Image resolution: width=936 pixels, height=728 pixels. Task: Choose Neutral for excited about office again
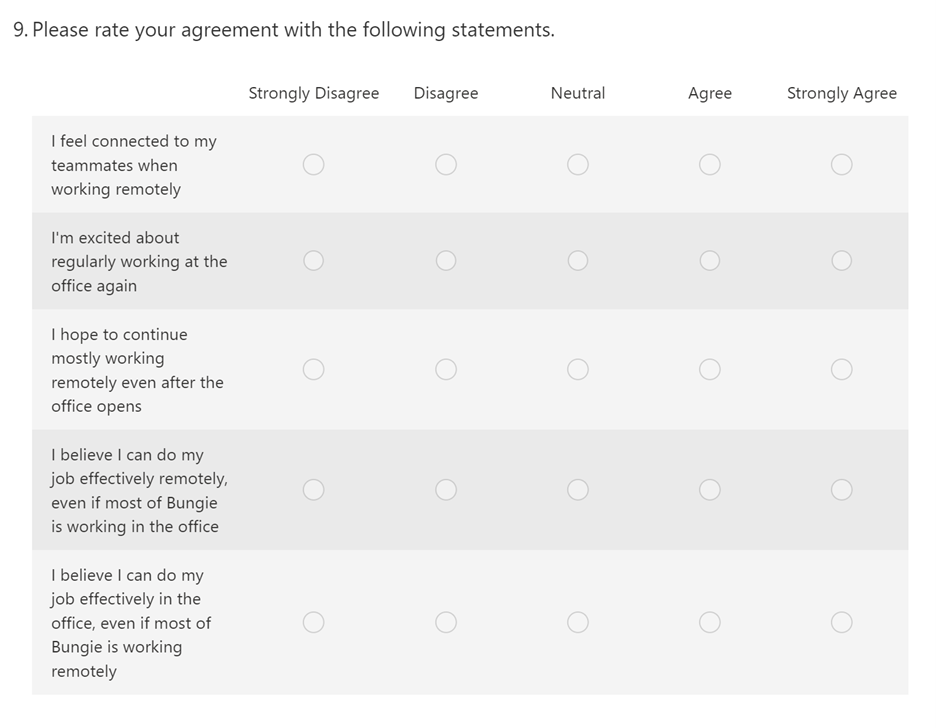(578, 261)
